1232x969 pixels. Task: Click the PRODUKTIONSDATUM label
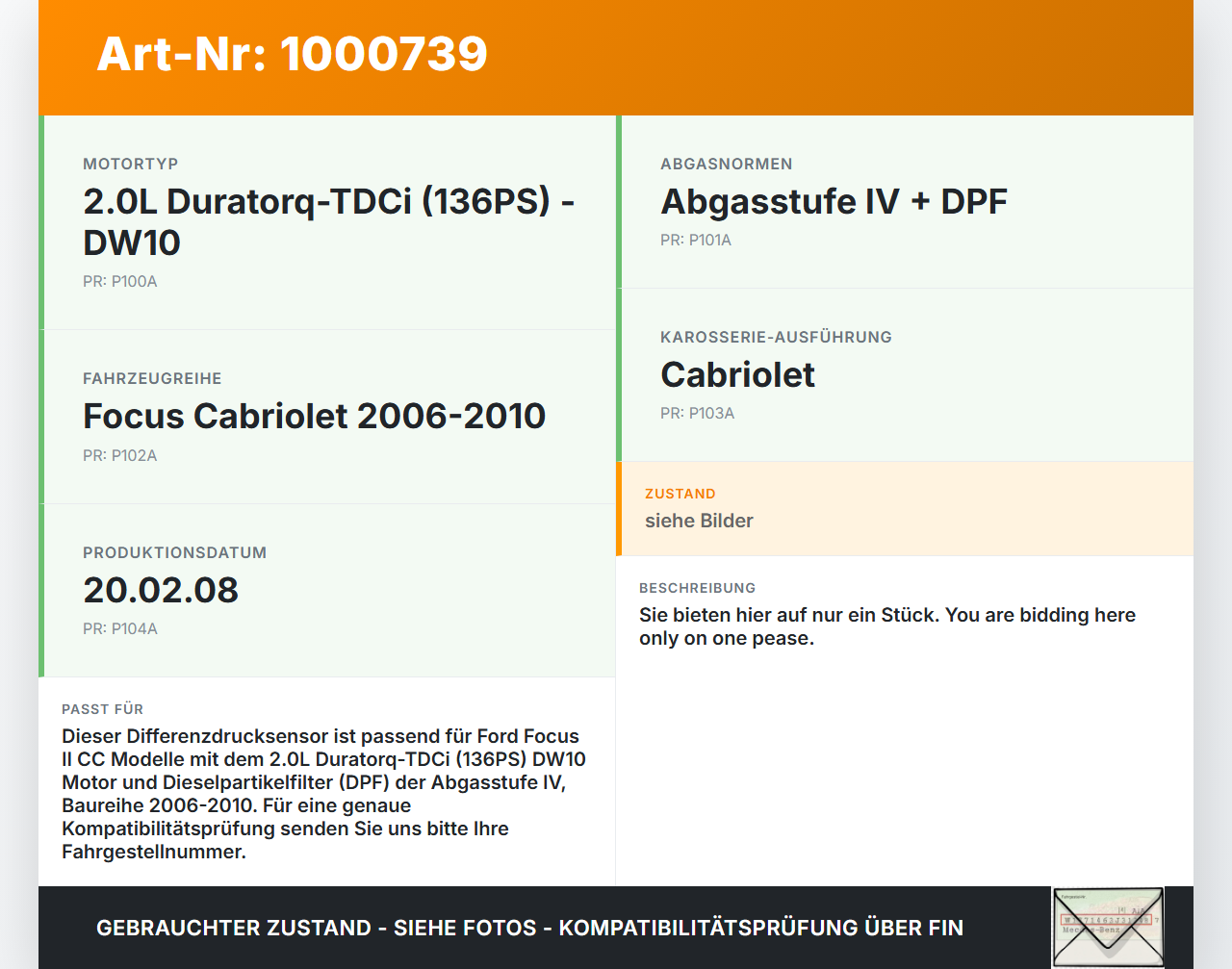coord(175,552)
